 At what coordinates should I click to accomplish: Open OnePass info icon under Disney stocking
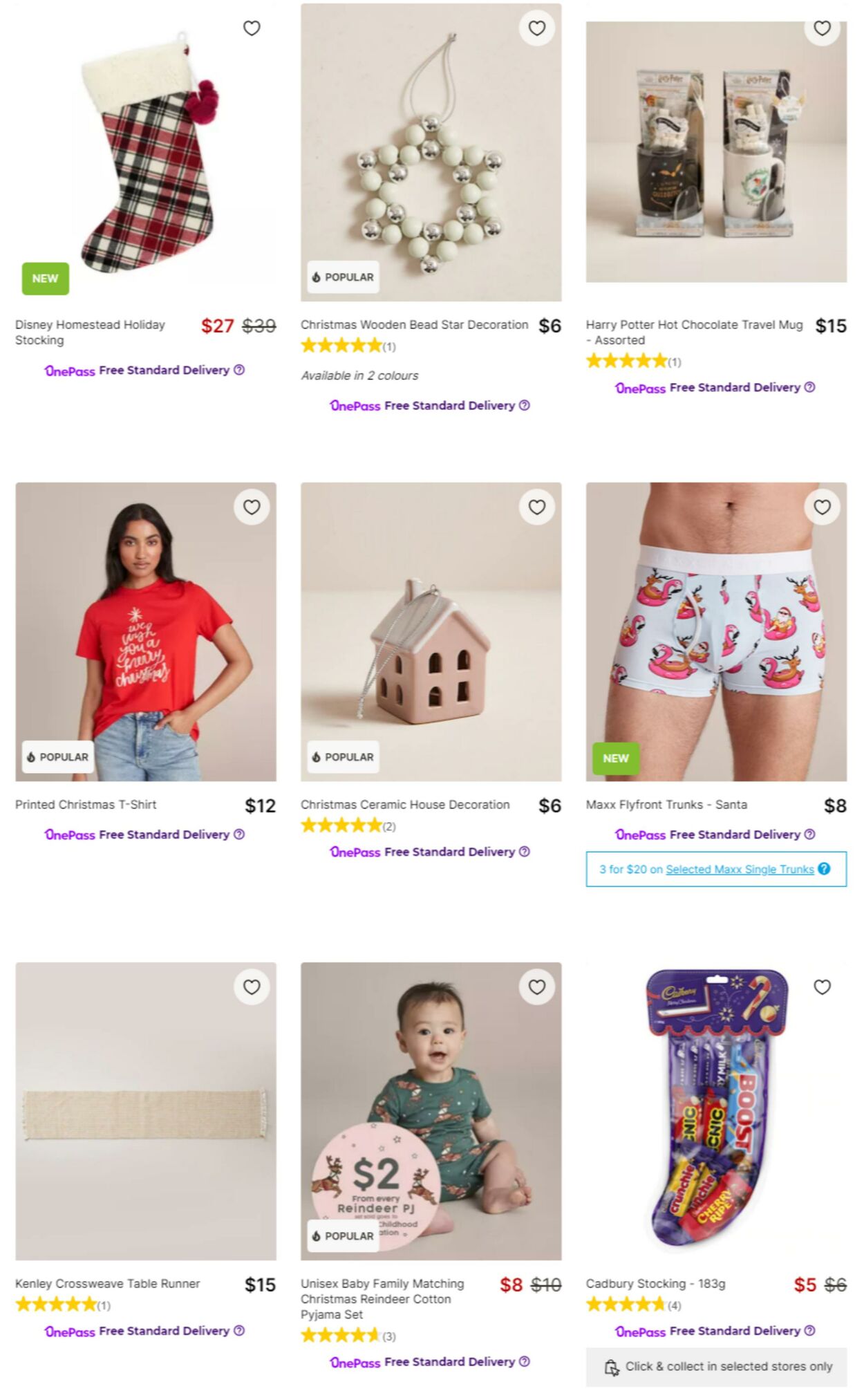[x=239, y=370]
